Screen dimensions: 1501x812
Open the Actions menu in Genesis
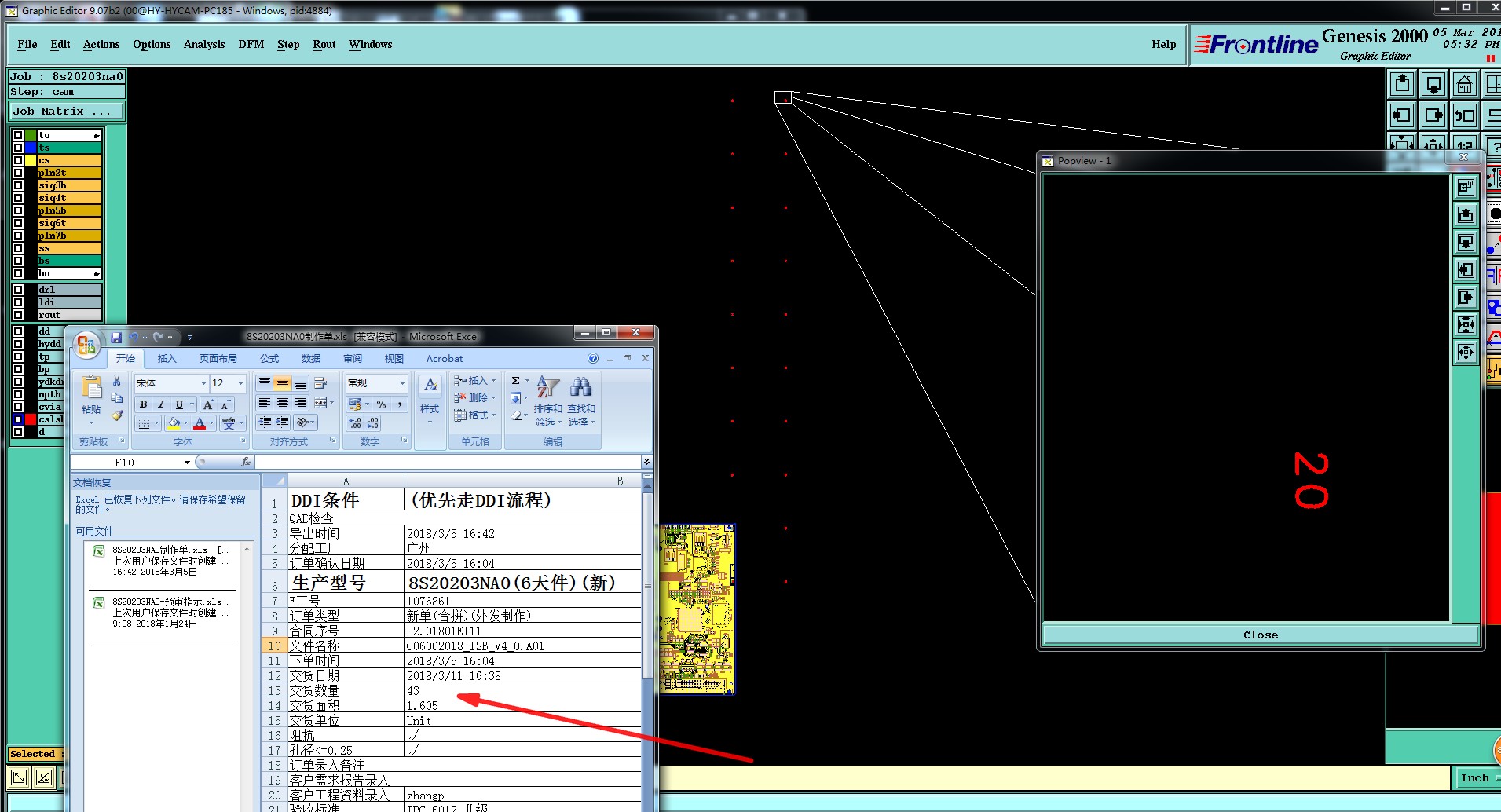click(x=101, y=44)
